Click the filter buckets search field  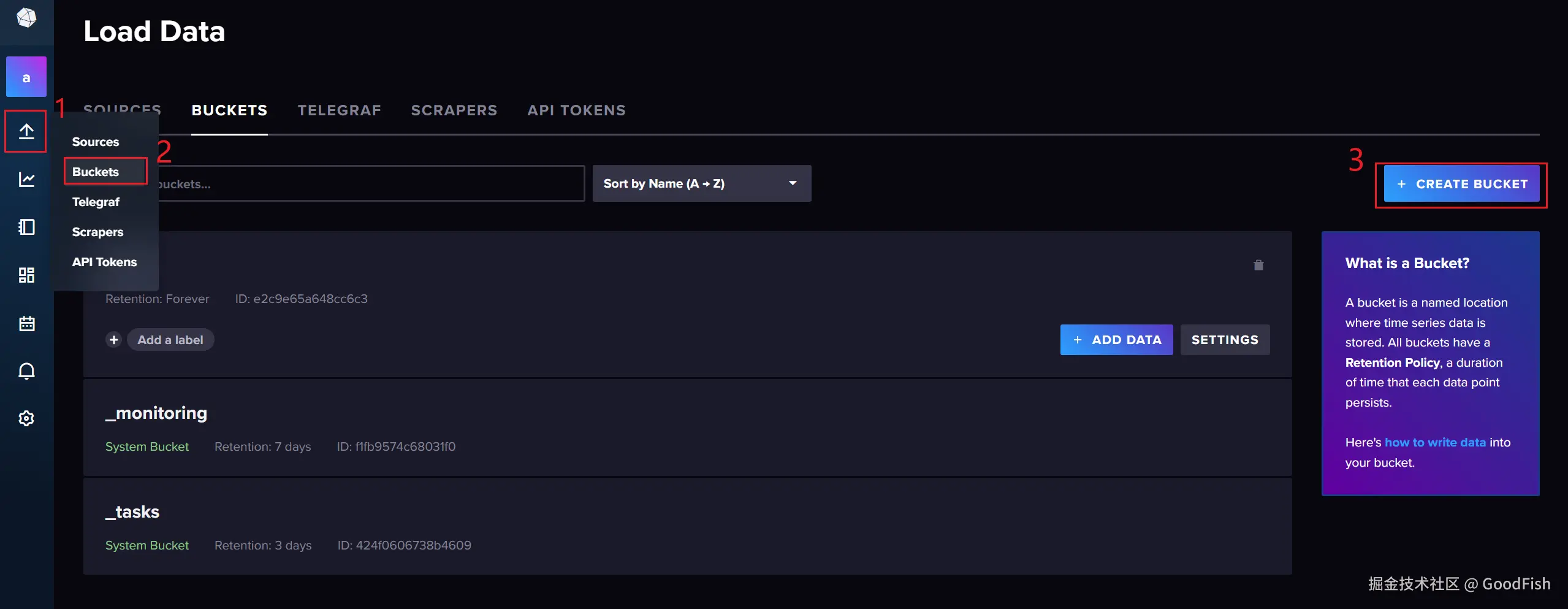(x=368, y=184)
